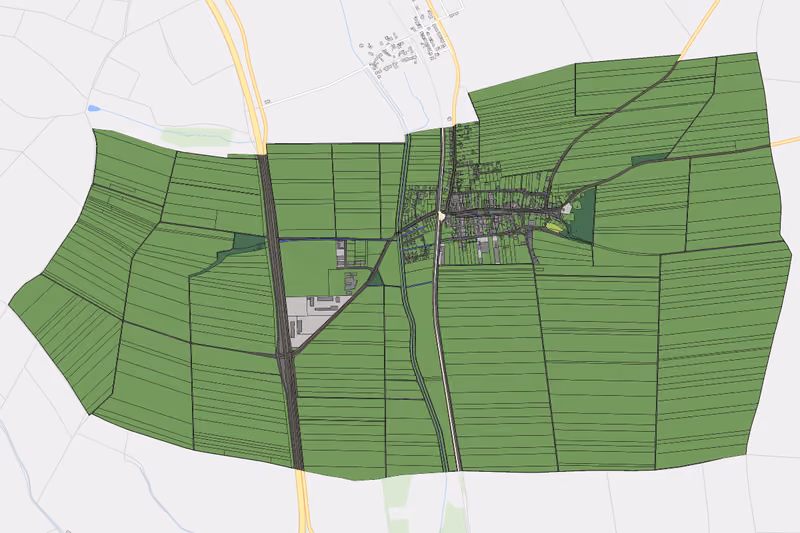Click the bright yellow-green parcel near the village's east end
This screenshot has width=800, height=533.
(553, 227)
